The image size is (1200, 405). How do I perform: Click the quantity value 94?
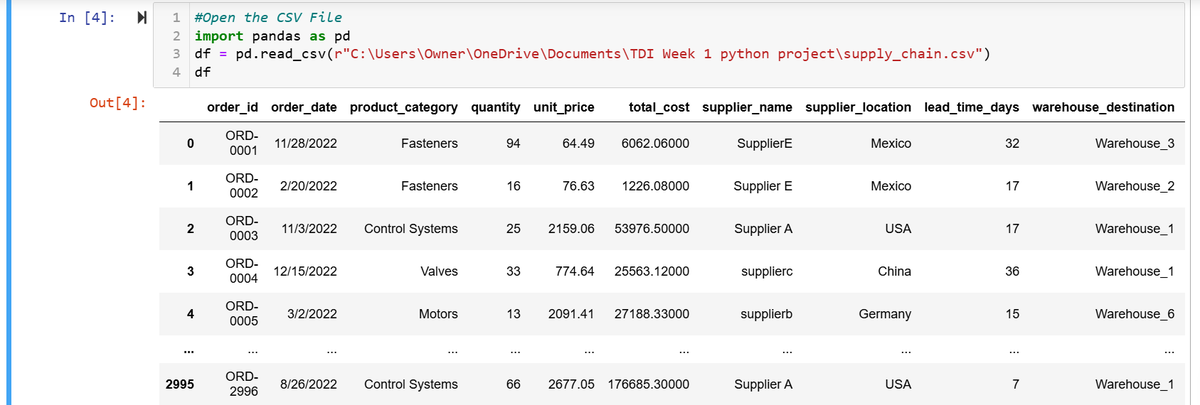(513, 143)
